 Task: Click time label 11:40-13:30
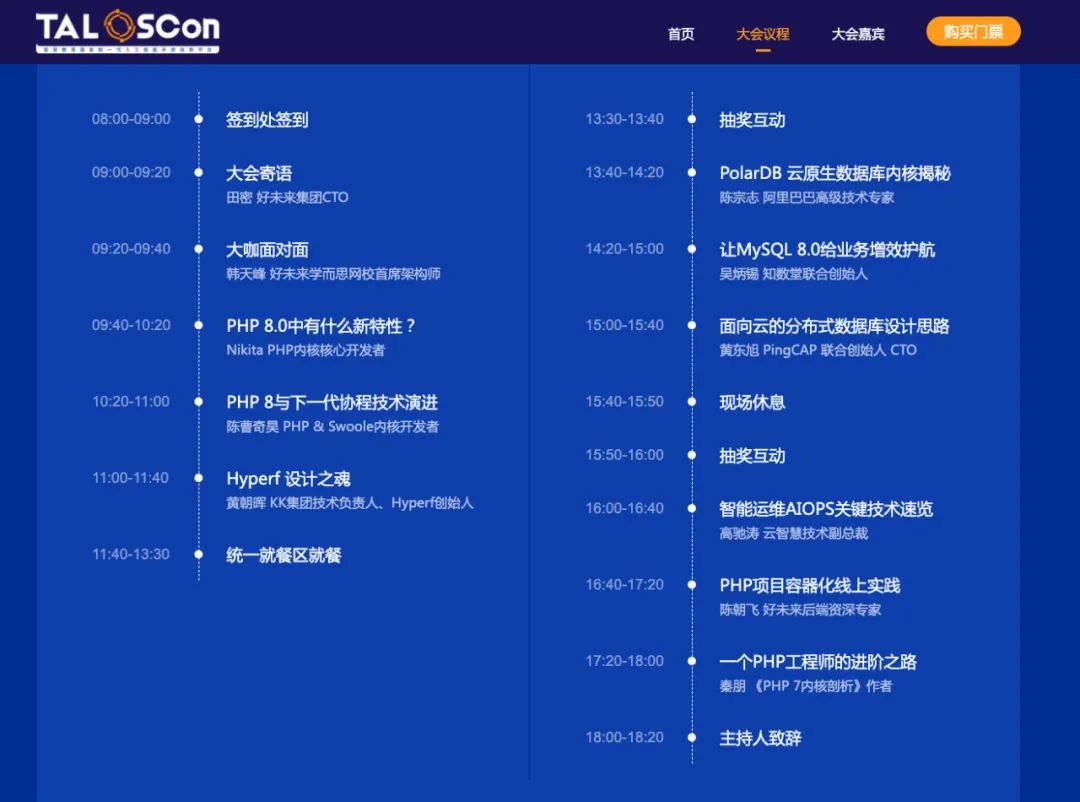coord(131,555)
